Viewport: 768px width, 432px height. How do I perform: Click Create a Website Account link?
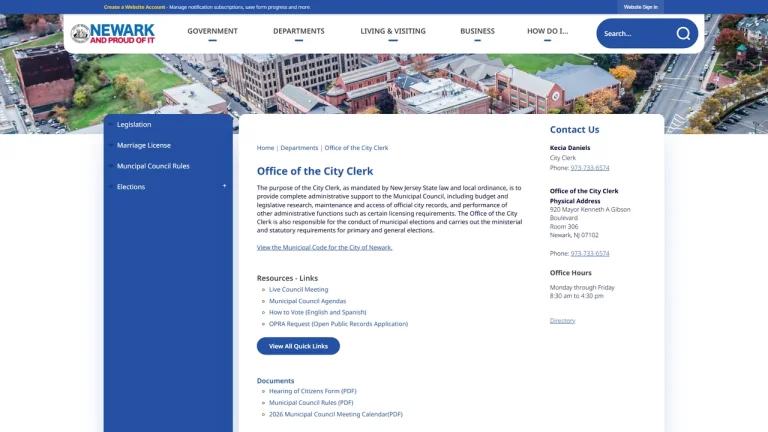pos(134,7)
